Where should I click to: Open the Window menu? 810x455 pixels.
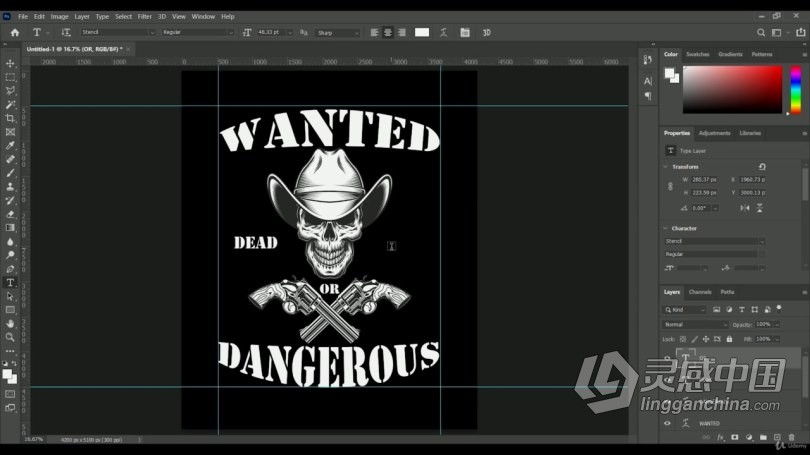[x=203, y=17]
